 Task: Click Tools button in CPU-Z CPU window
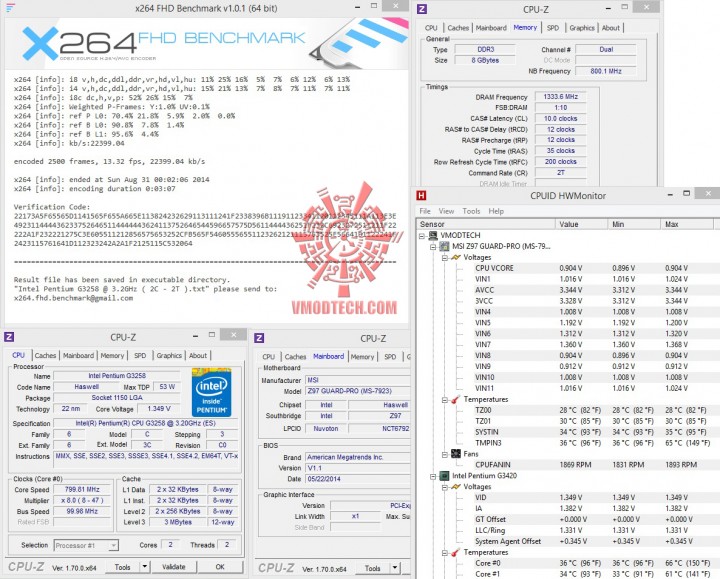[122, 567]
